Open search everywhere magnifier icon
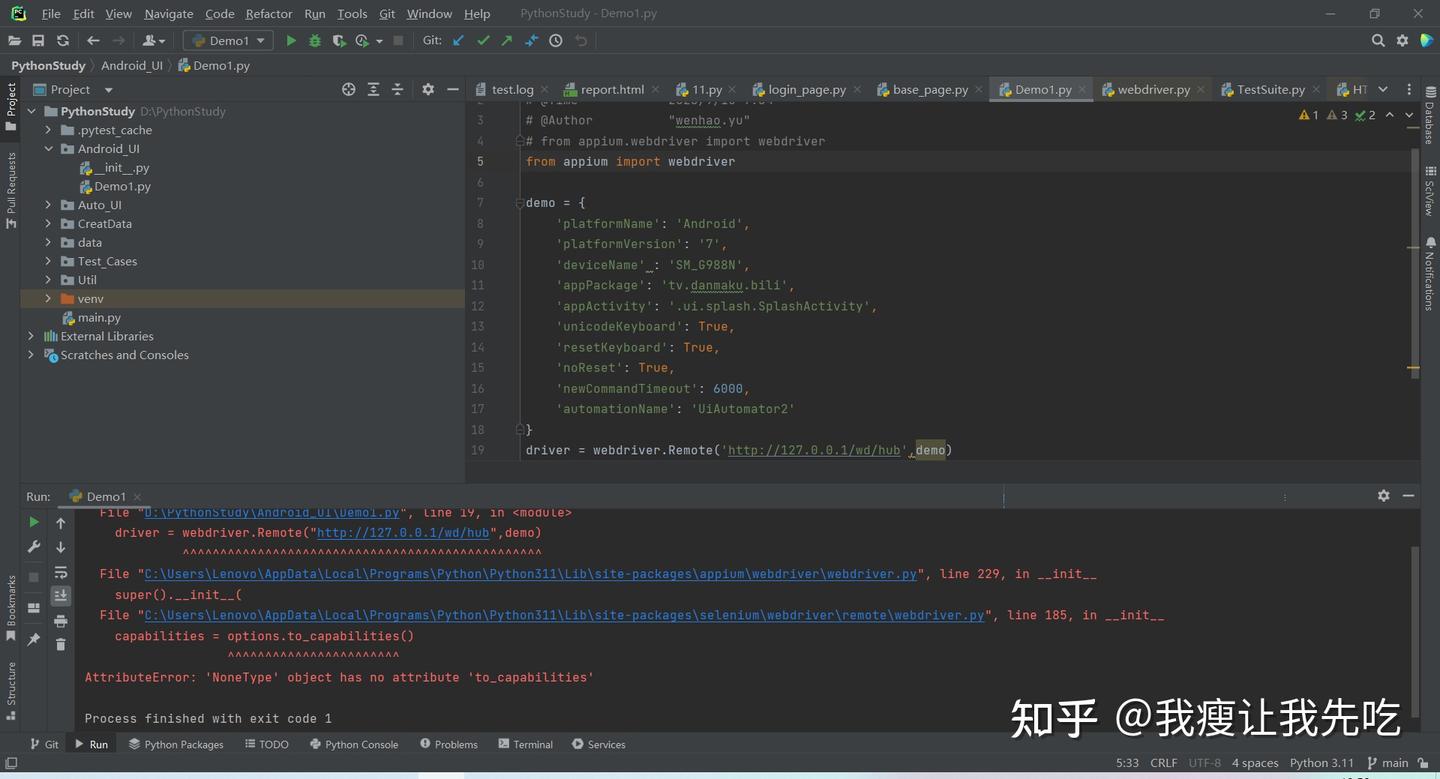The image size is (1440, 779). (1378, 41)
